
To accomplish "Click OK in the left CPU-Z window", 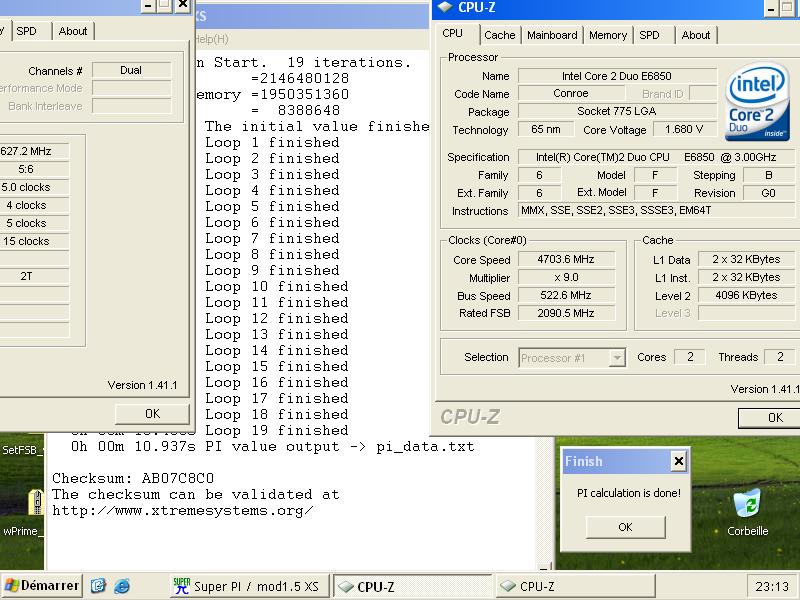I will pos(152,414).
